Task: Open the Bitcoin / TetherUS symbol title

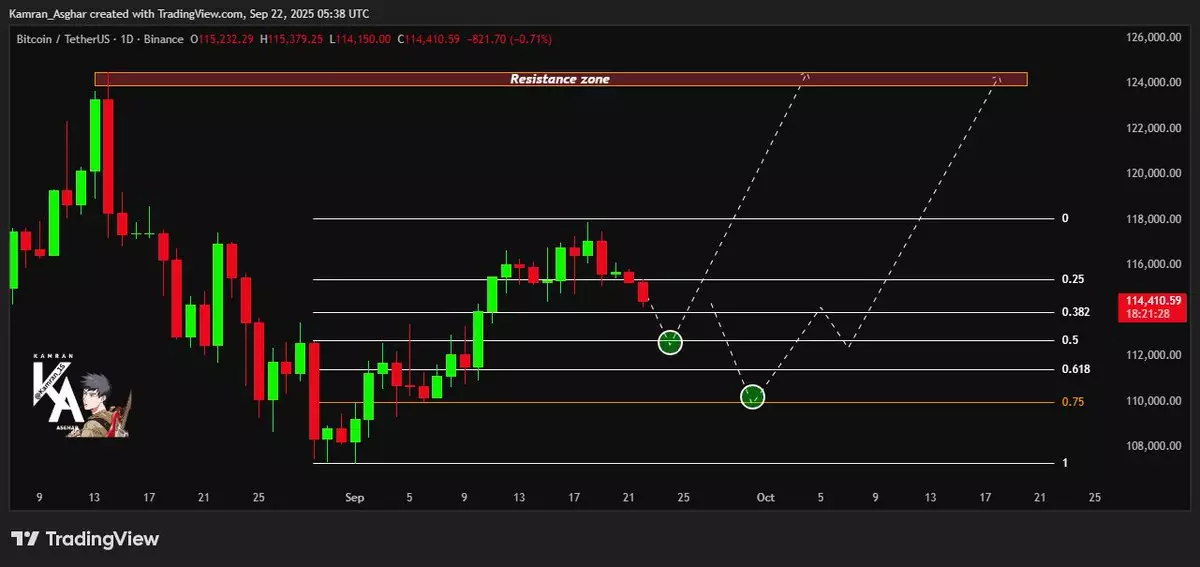Action: (58, 39)
